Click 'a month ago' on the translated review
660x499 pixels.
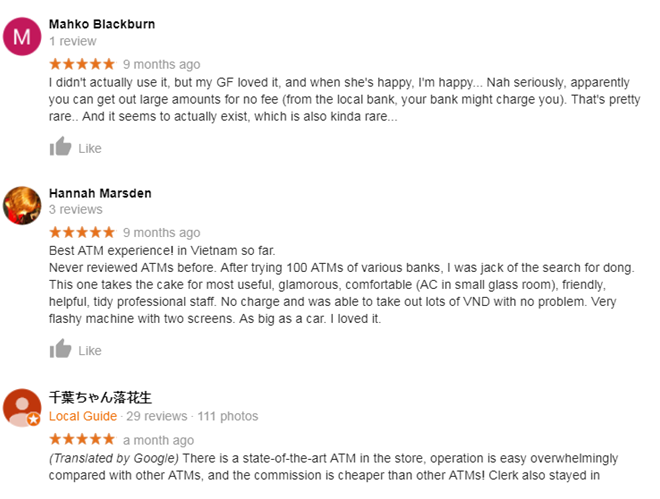point(158,440)
